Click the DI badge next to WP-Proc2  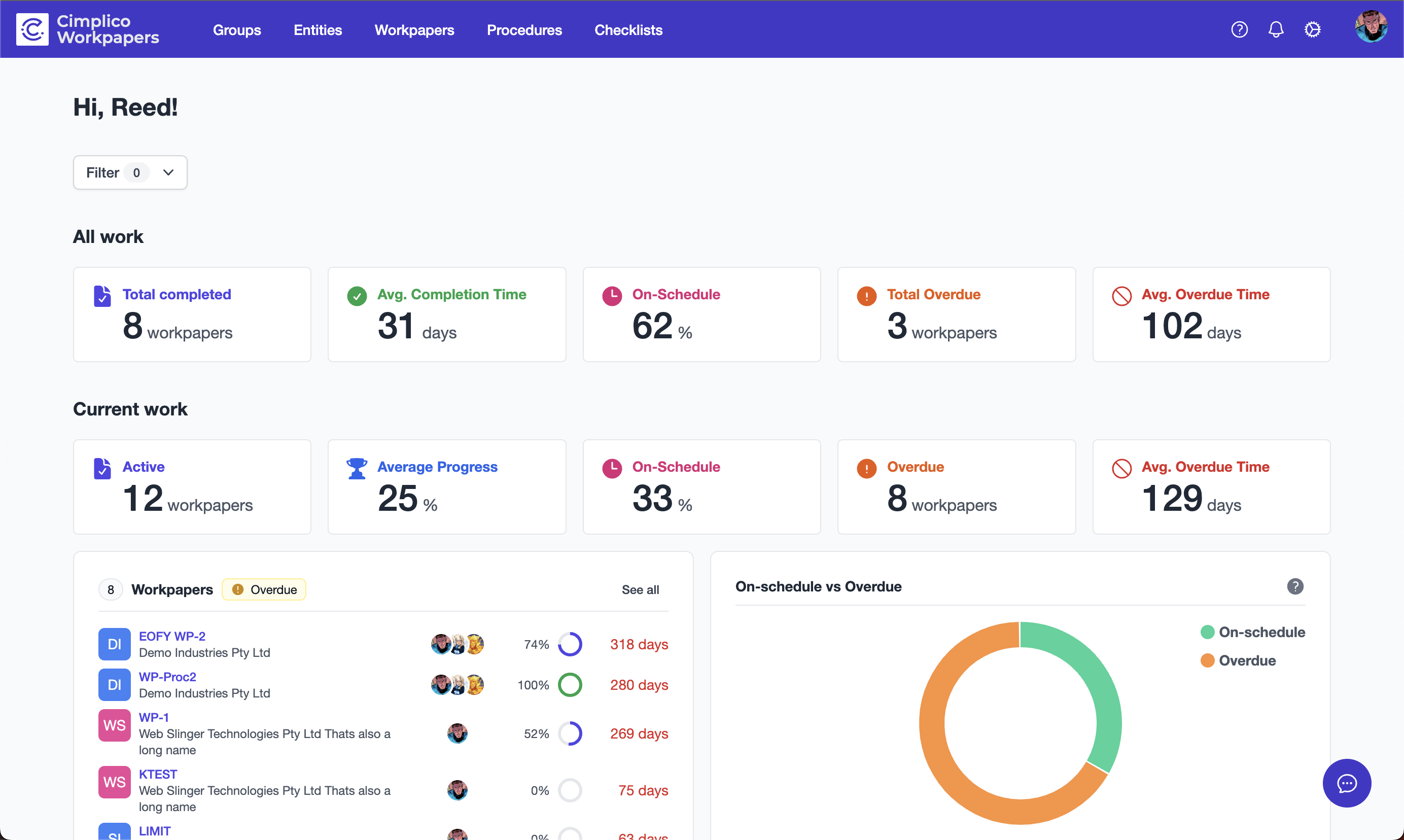(x=114, y=685)
